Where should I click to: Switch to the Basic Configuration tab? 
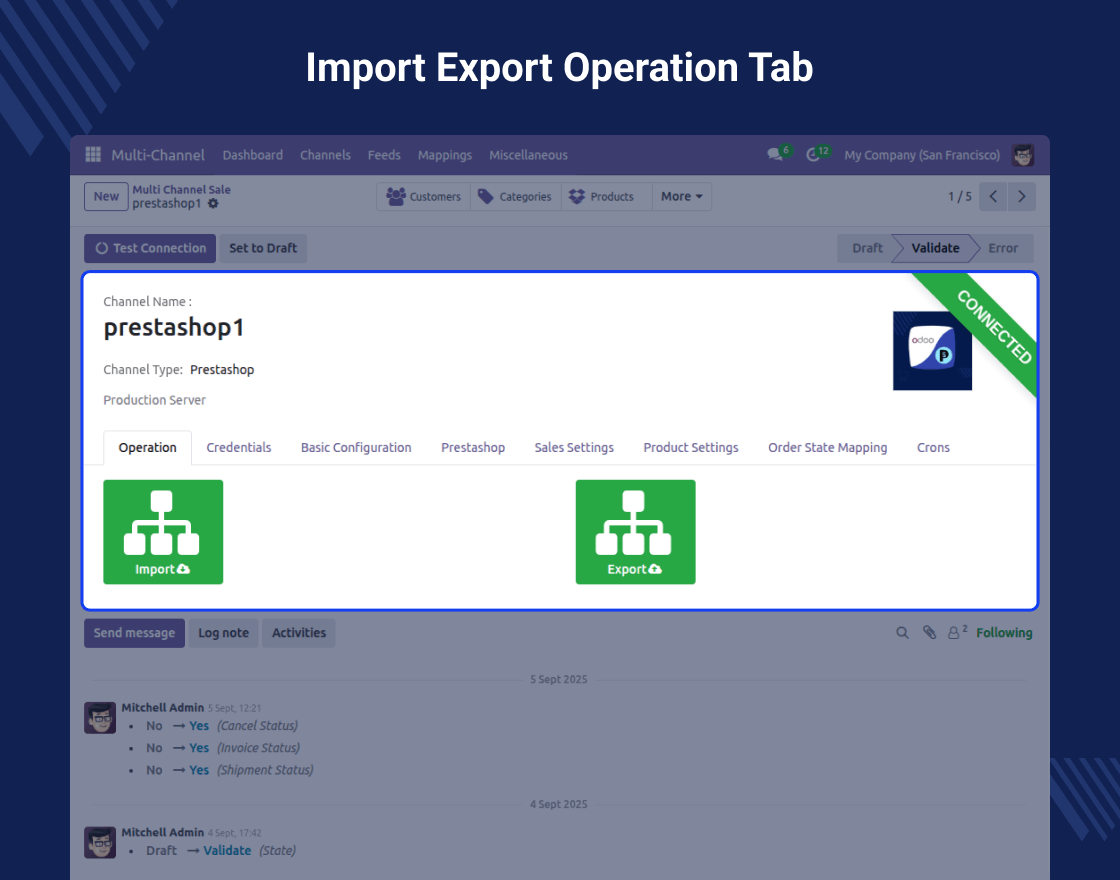tap(356, 448)
